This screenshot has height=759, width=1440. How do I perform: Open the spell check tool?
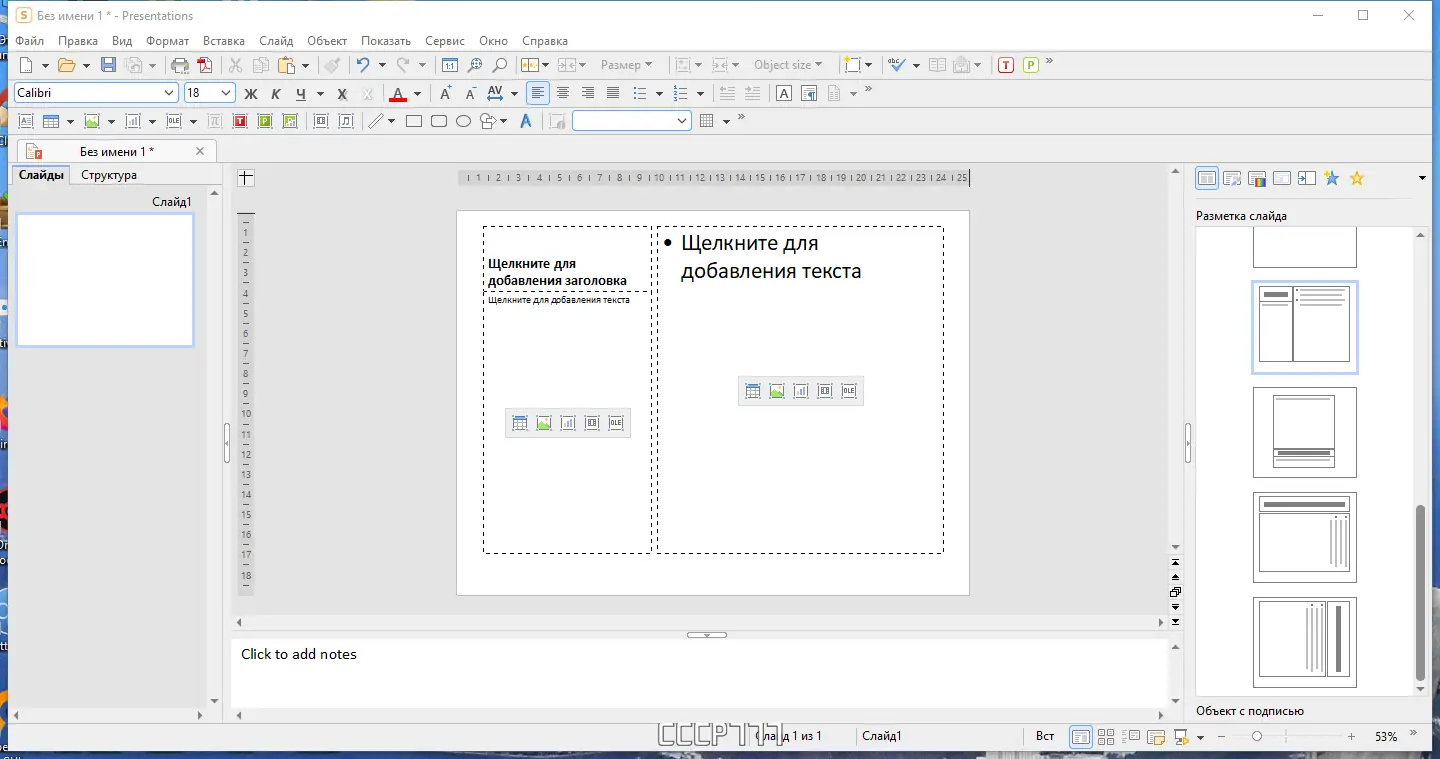click(x=896, y=65)
